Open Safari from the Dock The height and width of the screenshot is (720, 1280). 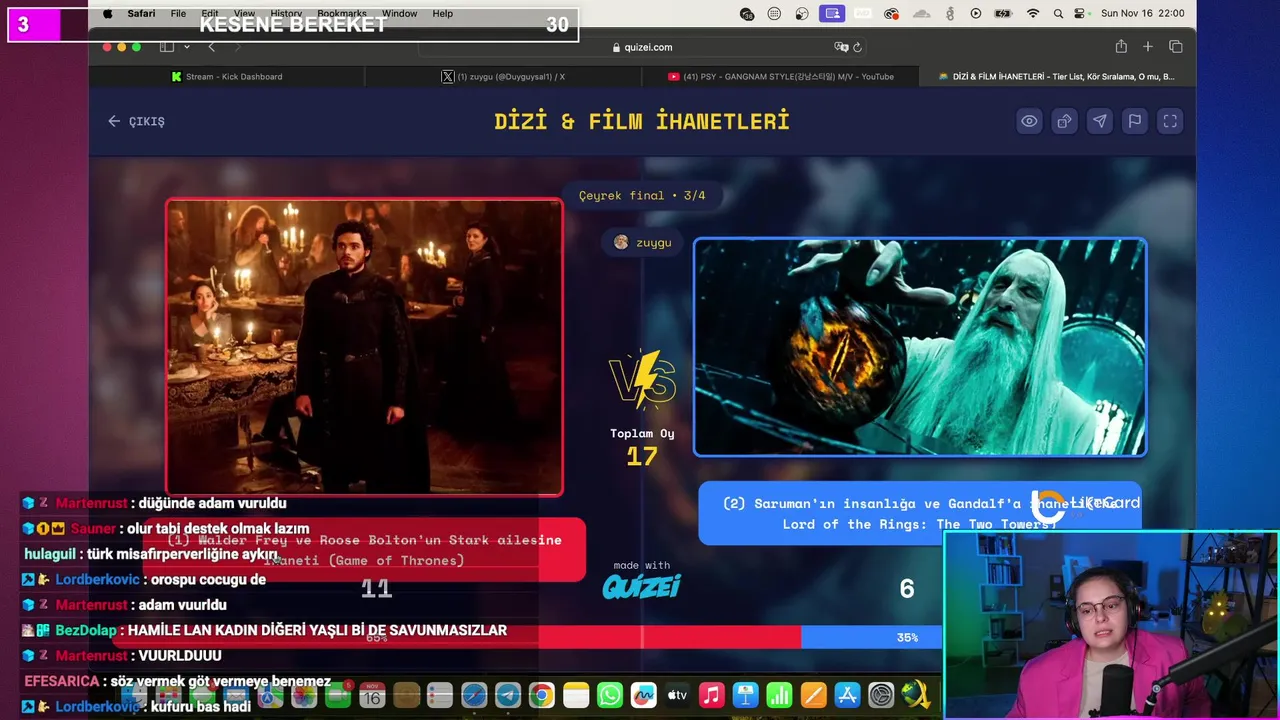tap(473, 695)
